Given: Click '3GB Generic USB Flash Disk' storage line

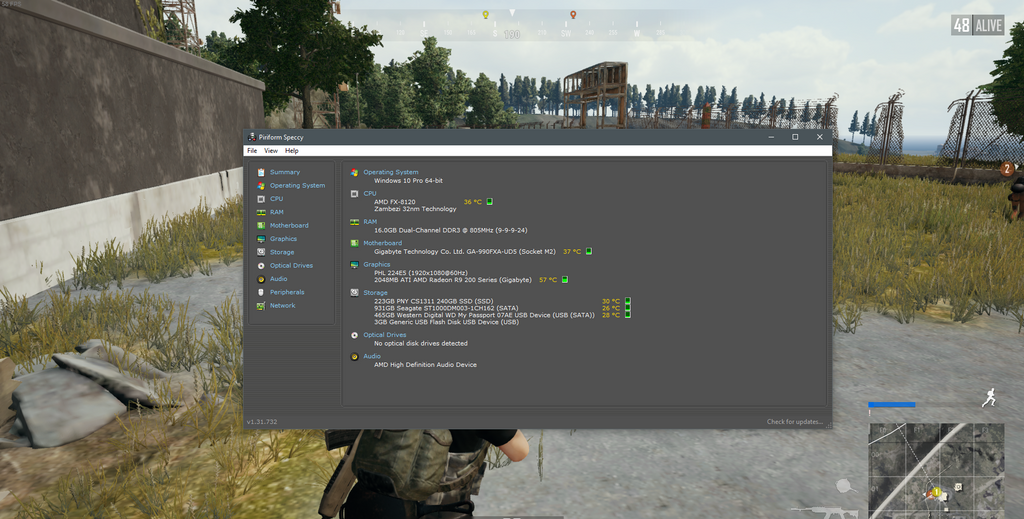Looking at the screenshot, I should click(x=447, y=322).
